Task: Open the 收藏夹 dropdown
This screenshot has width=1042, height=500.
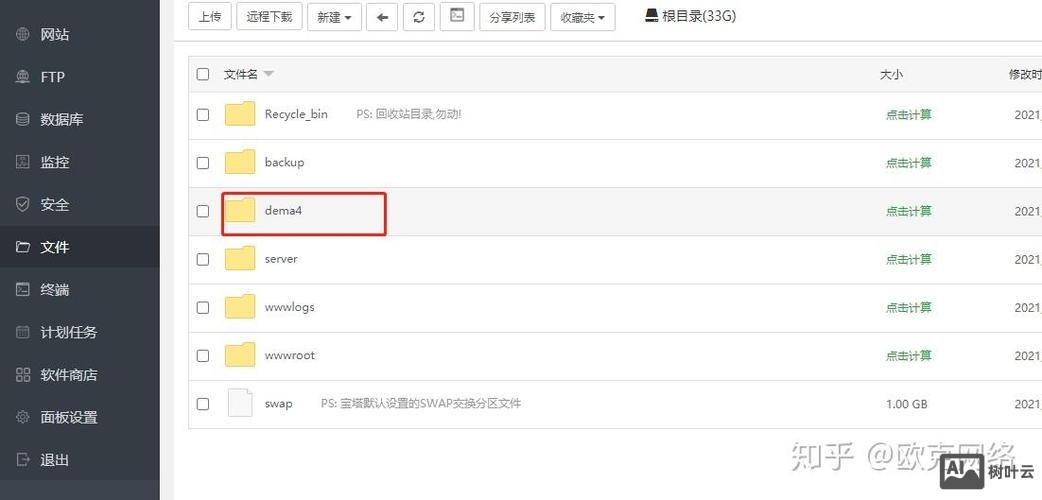Action: 583,17
